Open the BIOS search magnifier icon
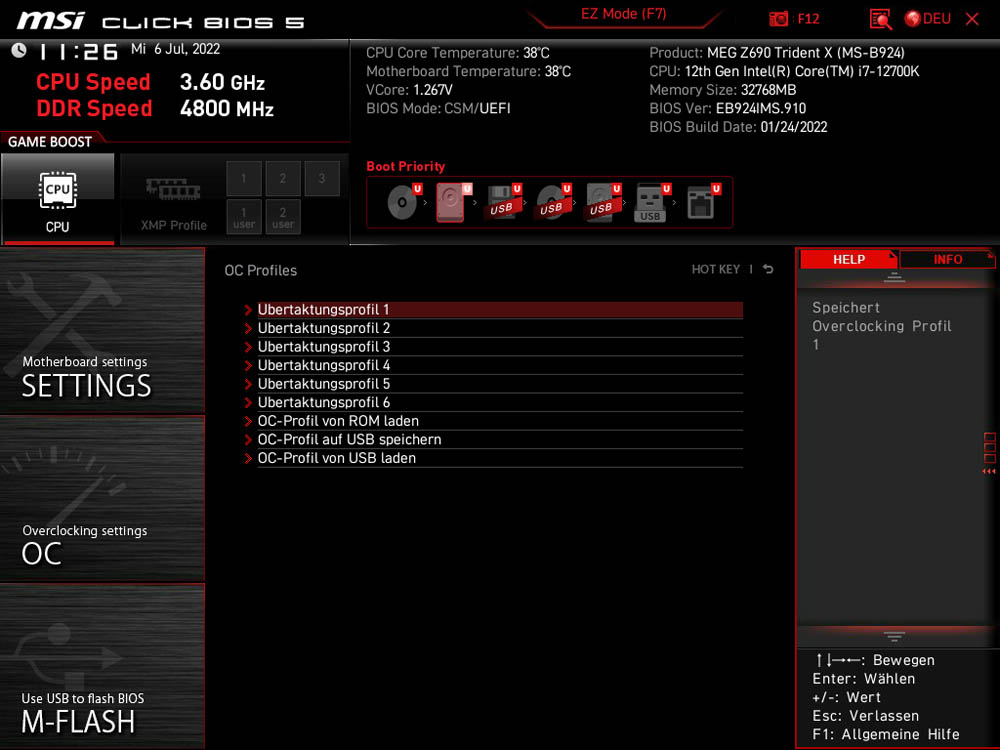Viewport: 1000px width, 750px height. [x=880, y=19]
